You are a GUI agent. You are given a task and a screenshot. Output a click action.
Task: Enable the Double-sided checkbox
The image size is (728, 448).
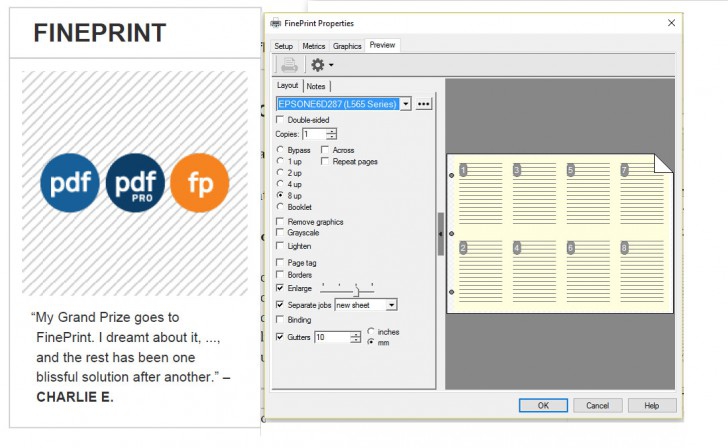(280, 119)
